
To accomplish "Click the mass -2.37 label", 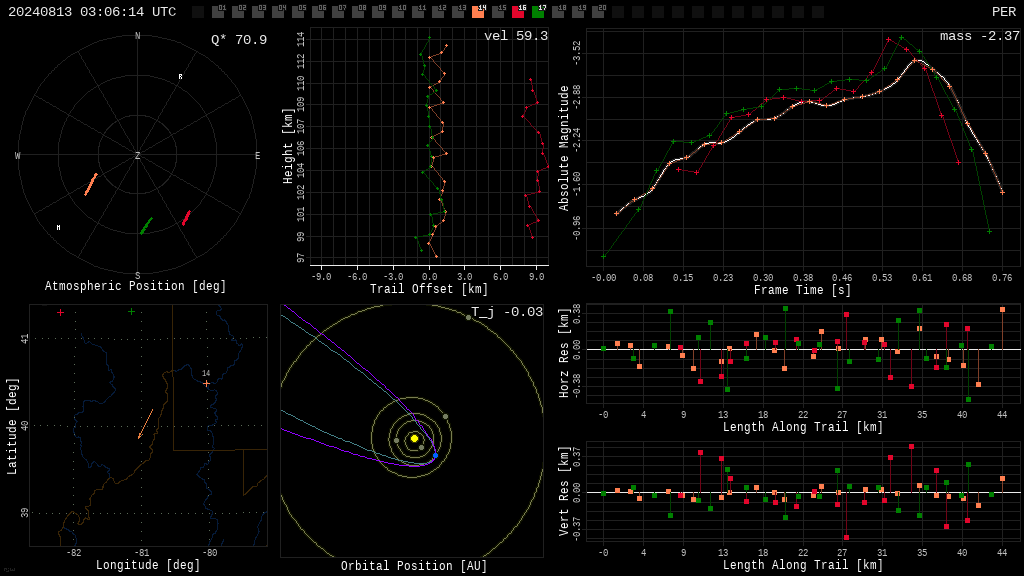I will (980, 36).
